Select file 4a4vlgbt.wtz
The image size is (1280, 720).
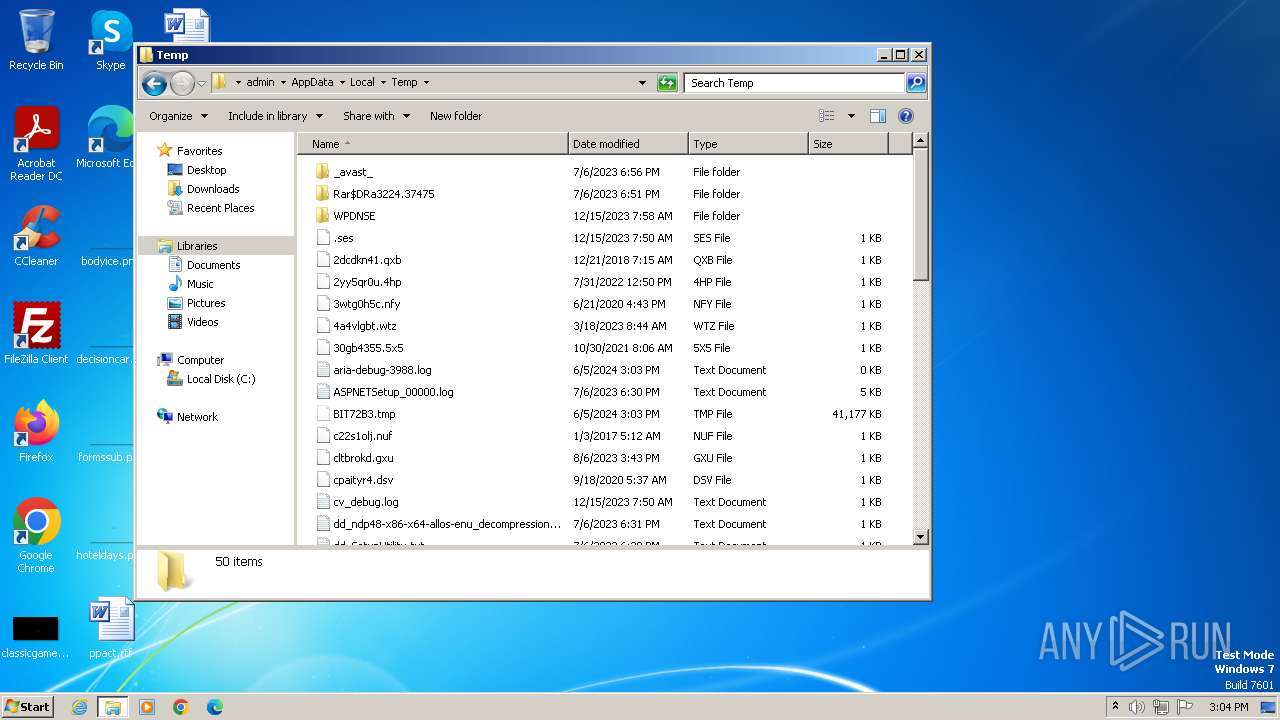coord(364,326)
